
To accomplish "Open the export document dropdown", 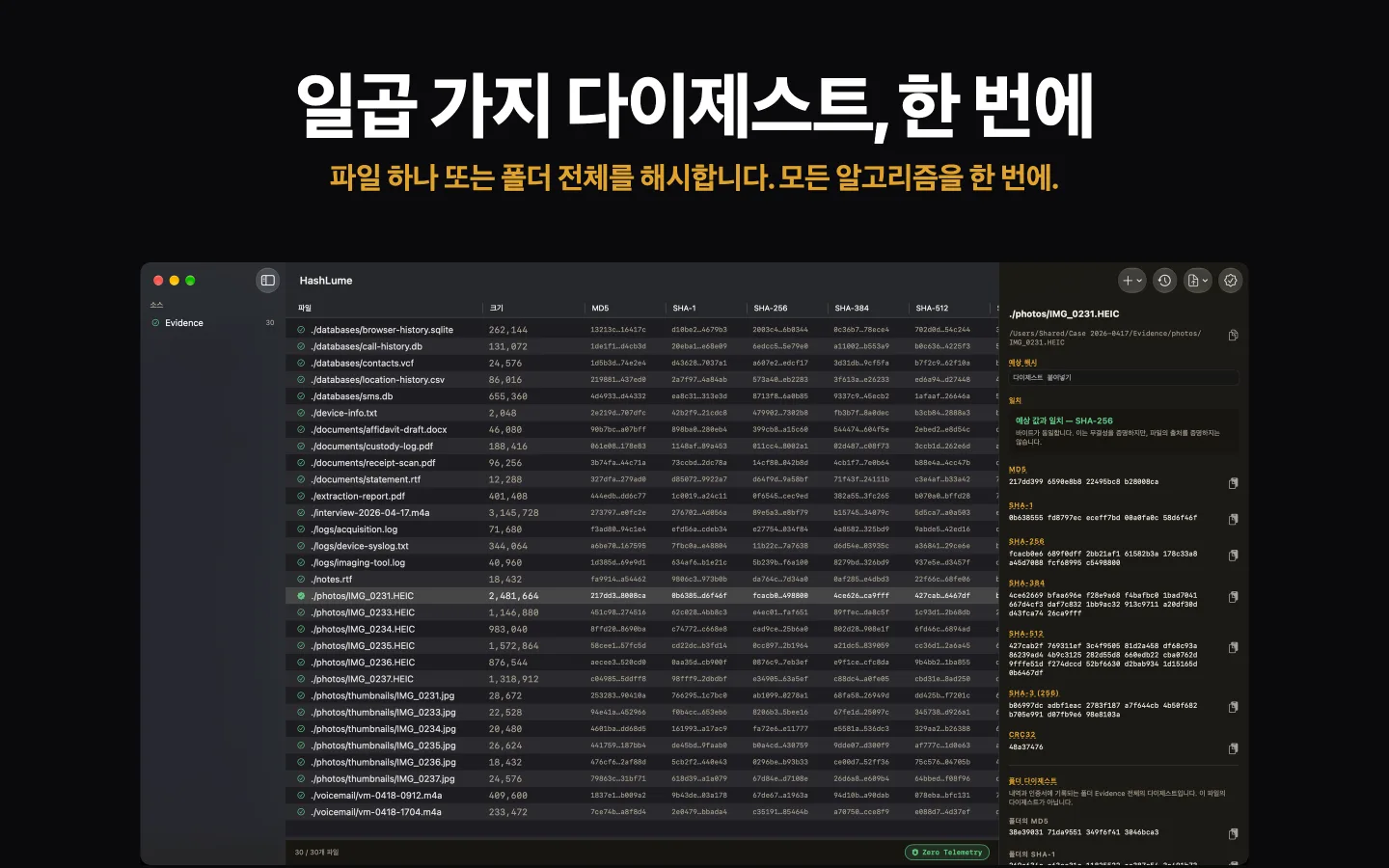I will point(1198,281).
